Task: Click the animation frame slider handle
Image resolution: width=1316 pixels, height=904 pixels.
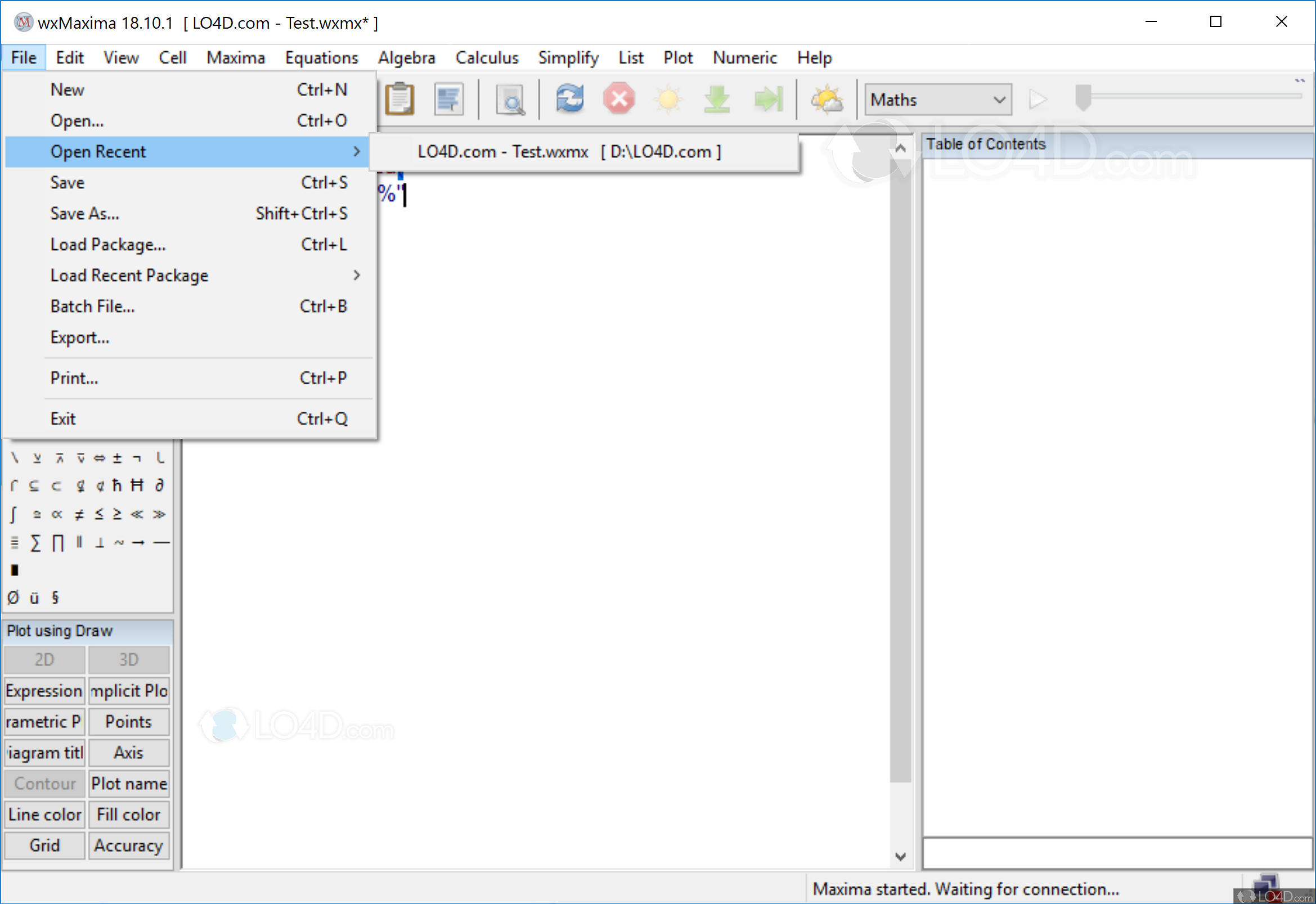Action: click(x=1083, y=97)
